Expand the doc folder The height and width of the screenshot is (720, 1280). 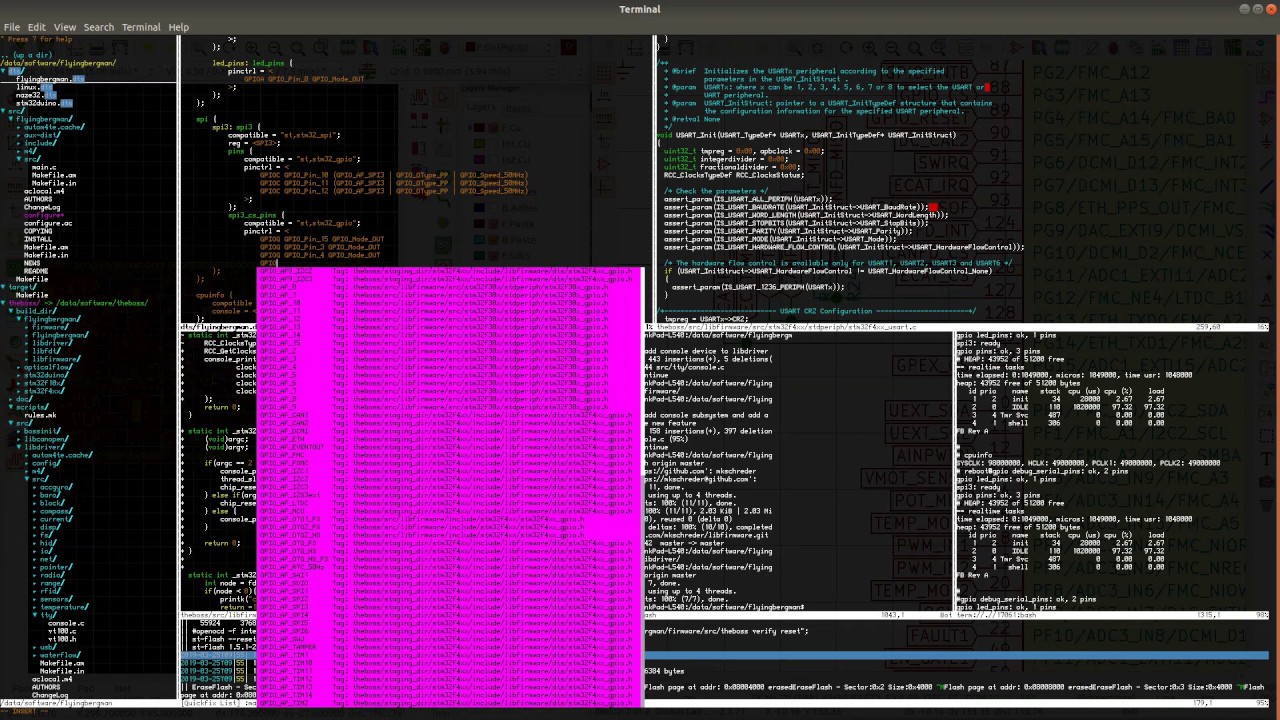coord(22,399)
